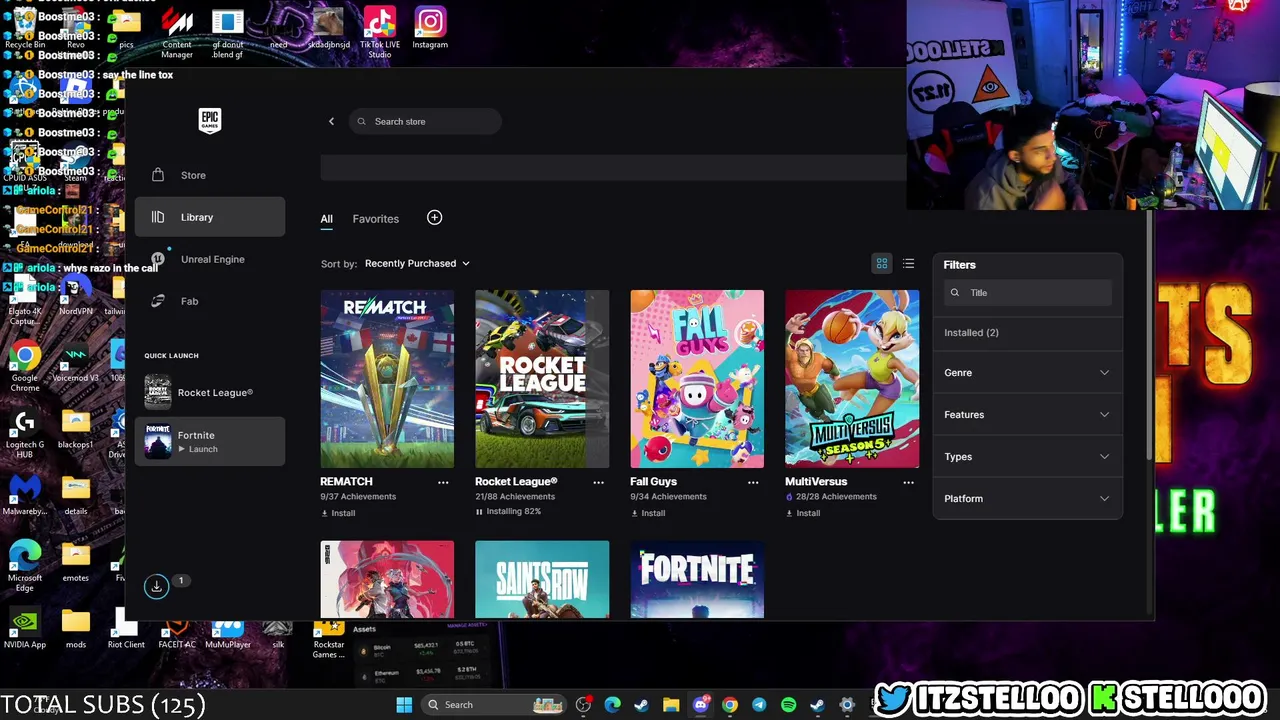
Task: Open the Content Manager desktop shortcut
Action: coord(177,32)
